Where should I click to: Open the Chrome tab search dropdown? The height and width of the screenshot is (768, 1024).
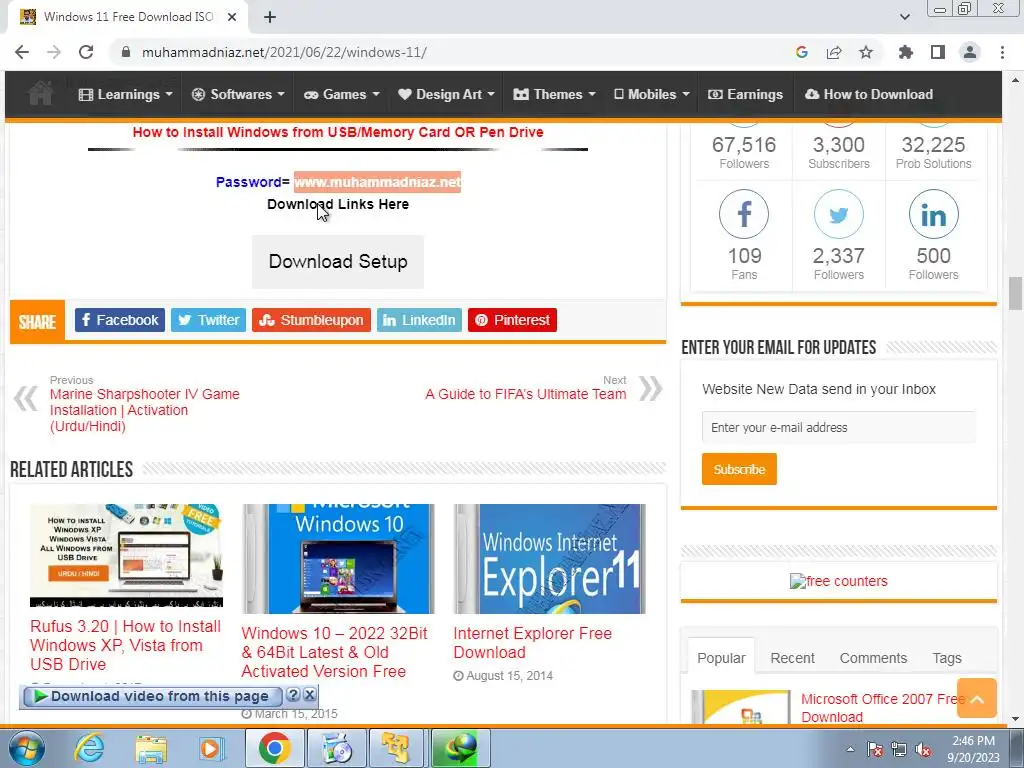click(x=904, y=17)
